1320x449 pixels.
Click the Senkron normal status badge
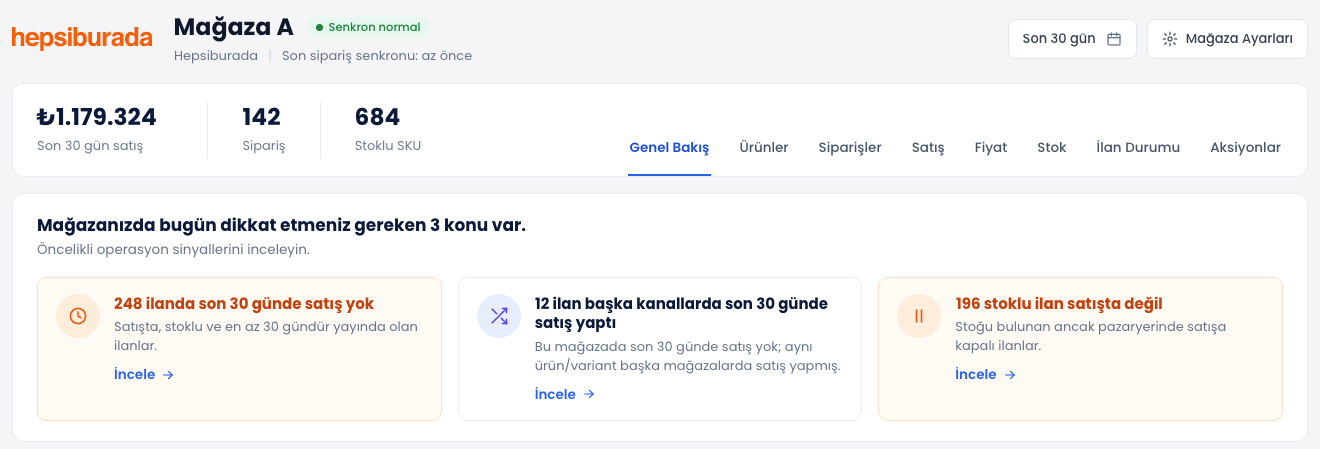coord(367,27)
